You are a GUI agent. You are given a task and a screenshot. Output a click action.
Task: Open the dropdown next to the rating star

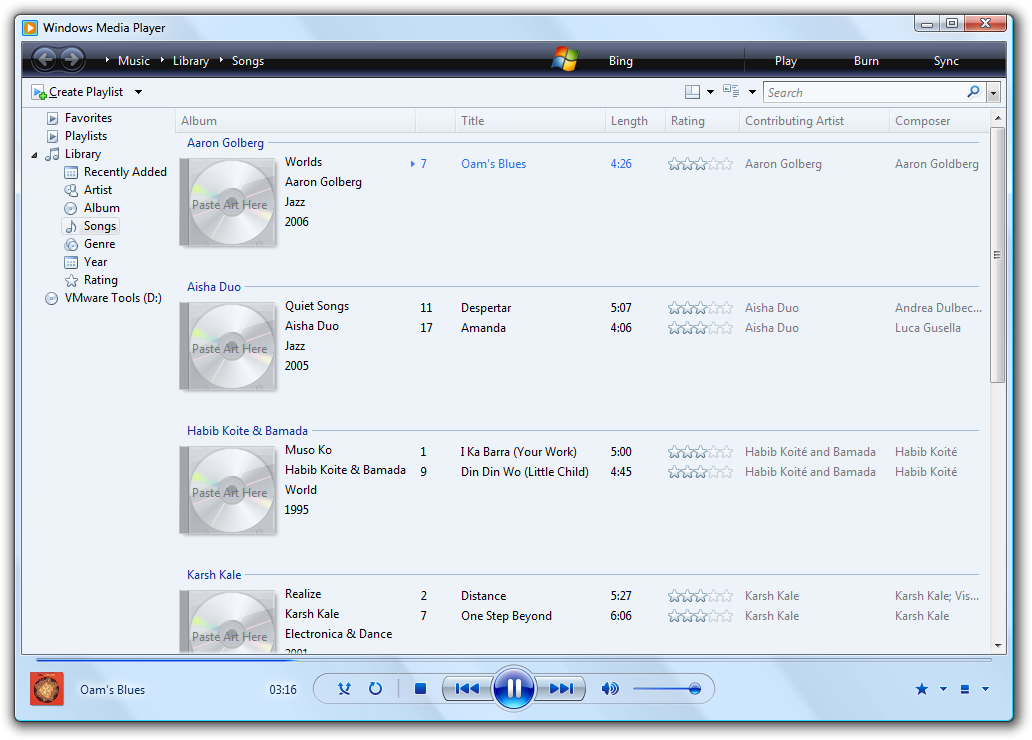tap(943, 689)
